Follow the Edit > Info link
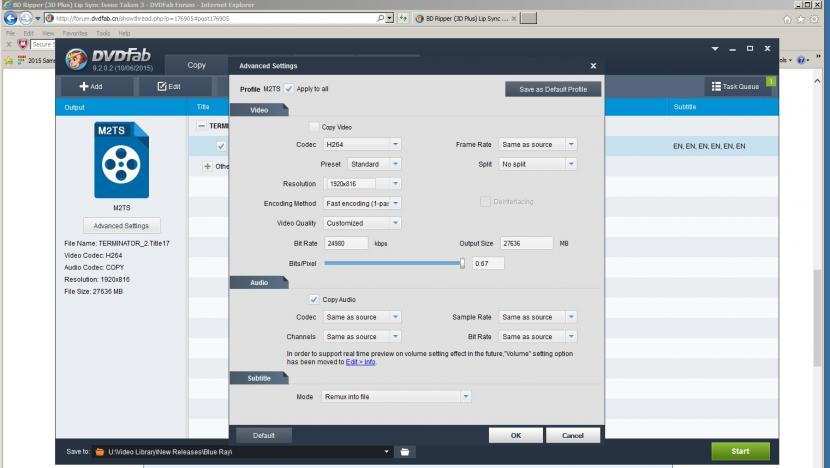This screenshot has height=468, width=830. 361,362
